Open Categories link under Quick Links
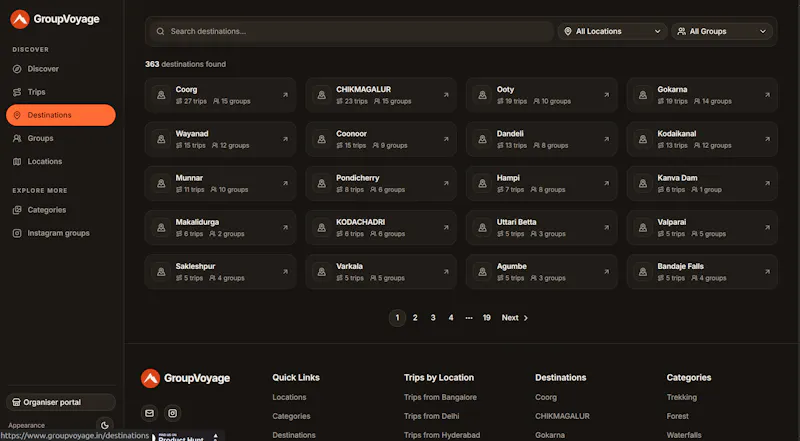Viewport: 800px width, 441px height. (x=291, y=416)
